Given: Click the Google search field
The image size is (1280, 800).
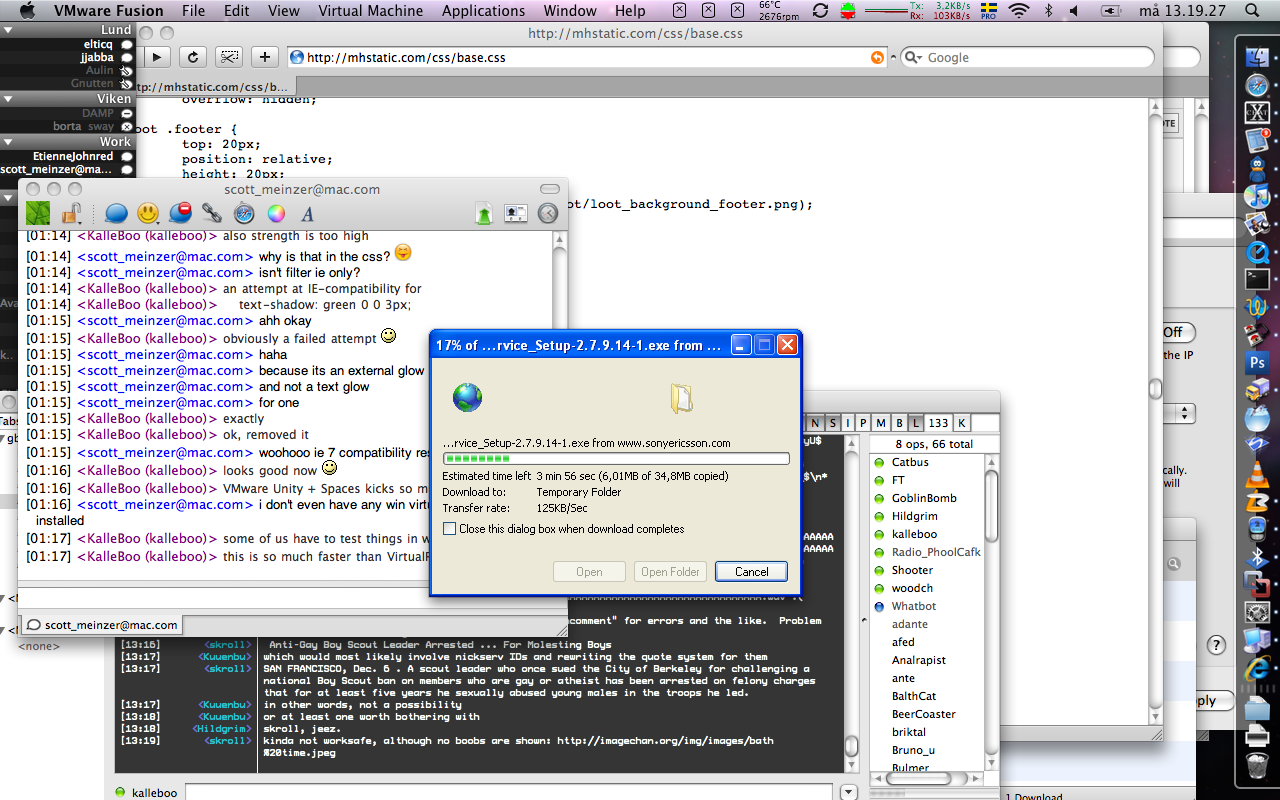Looking at the screenshot, I should [1027, 58].
